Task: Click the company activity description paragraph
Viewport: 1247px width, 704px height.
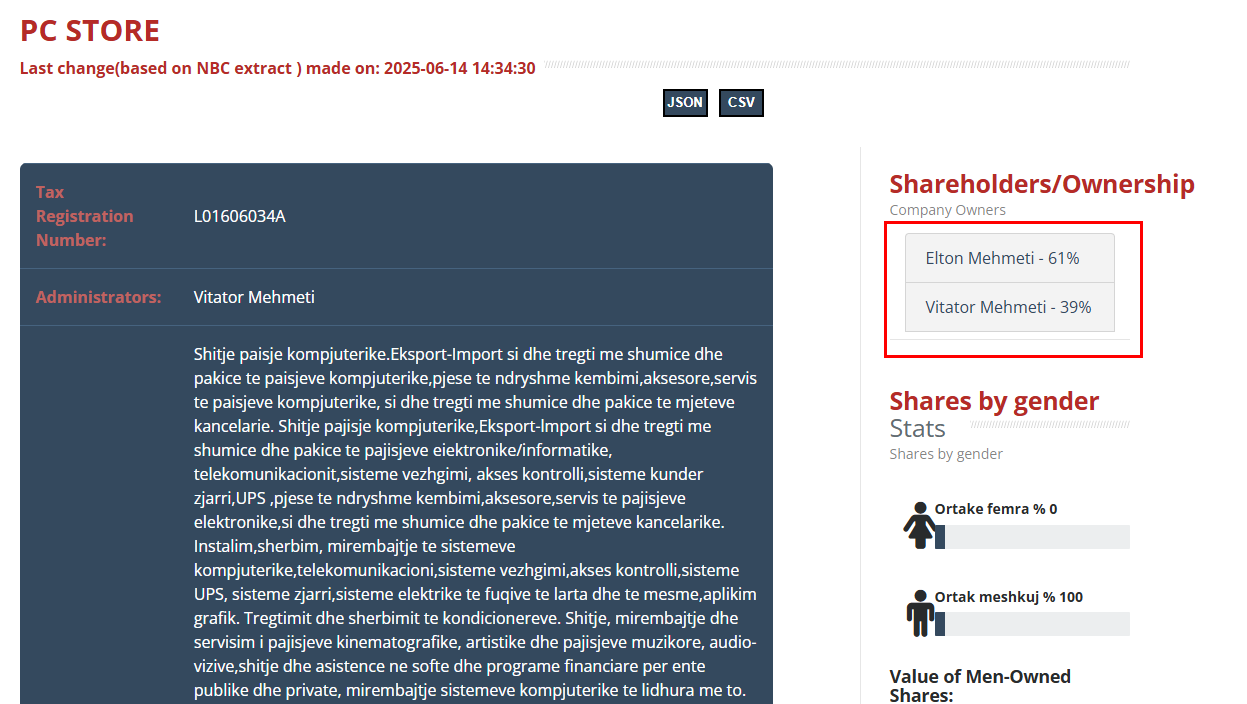Action: coord(476,522)
